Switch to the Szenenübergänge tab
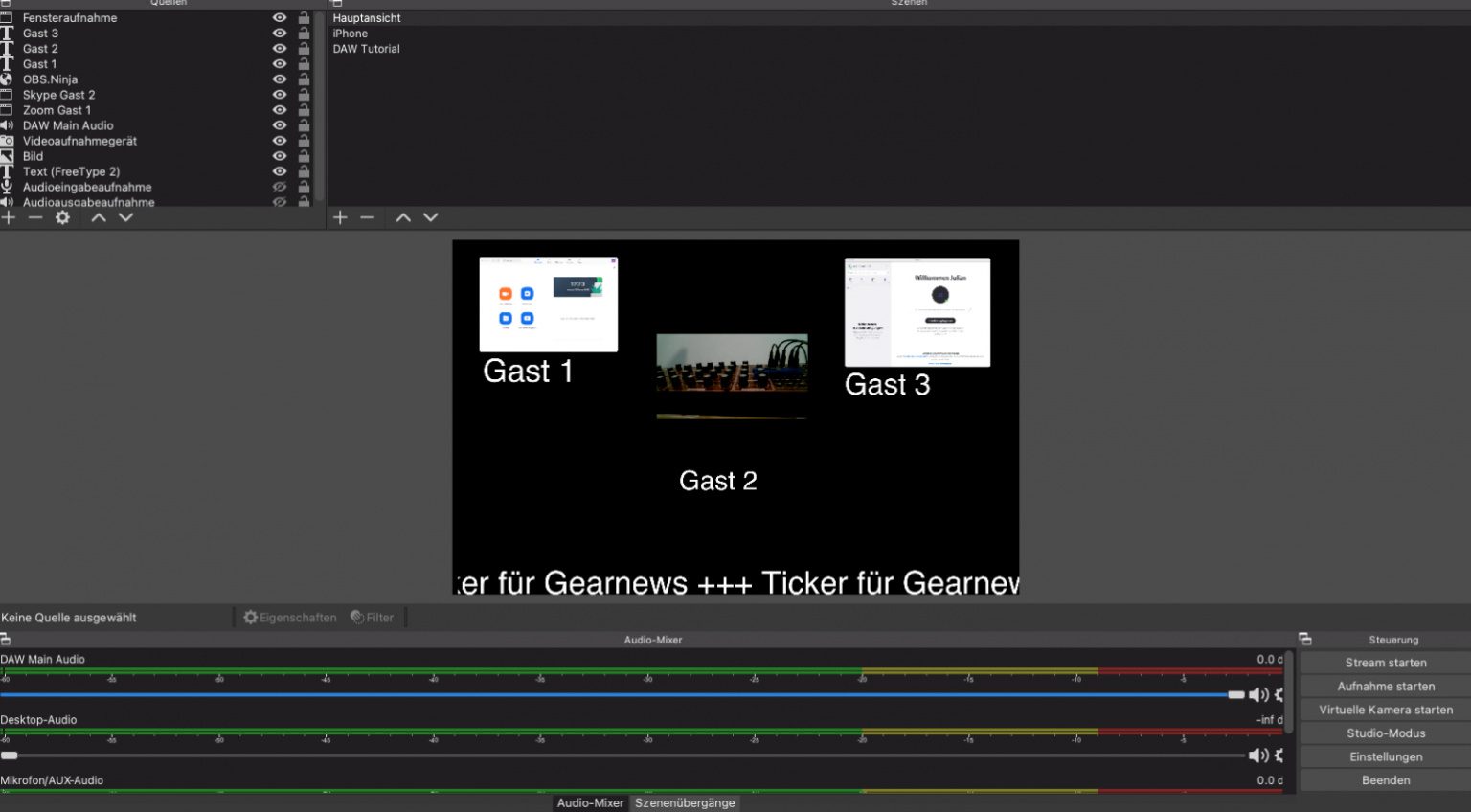Viewport: 1471px width, 812px height. (685, 803)
